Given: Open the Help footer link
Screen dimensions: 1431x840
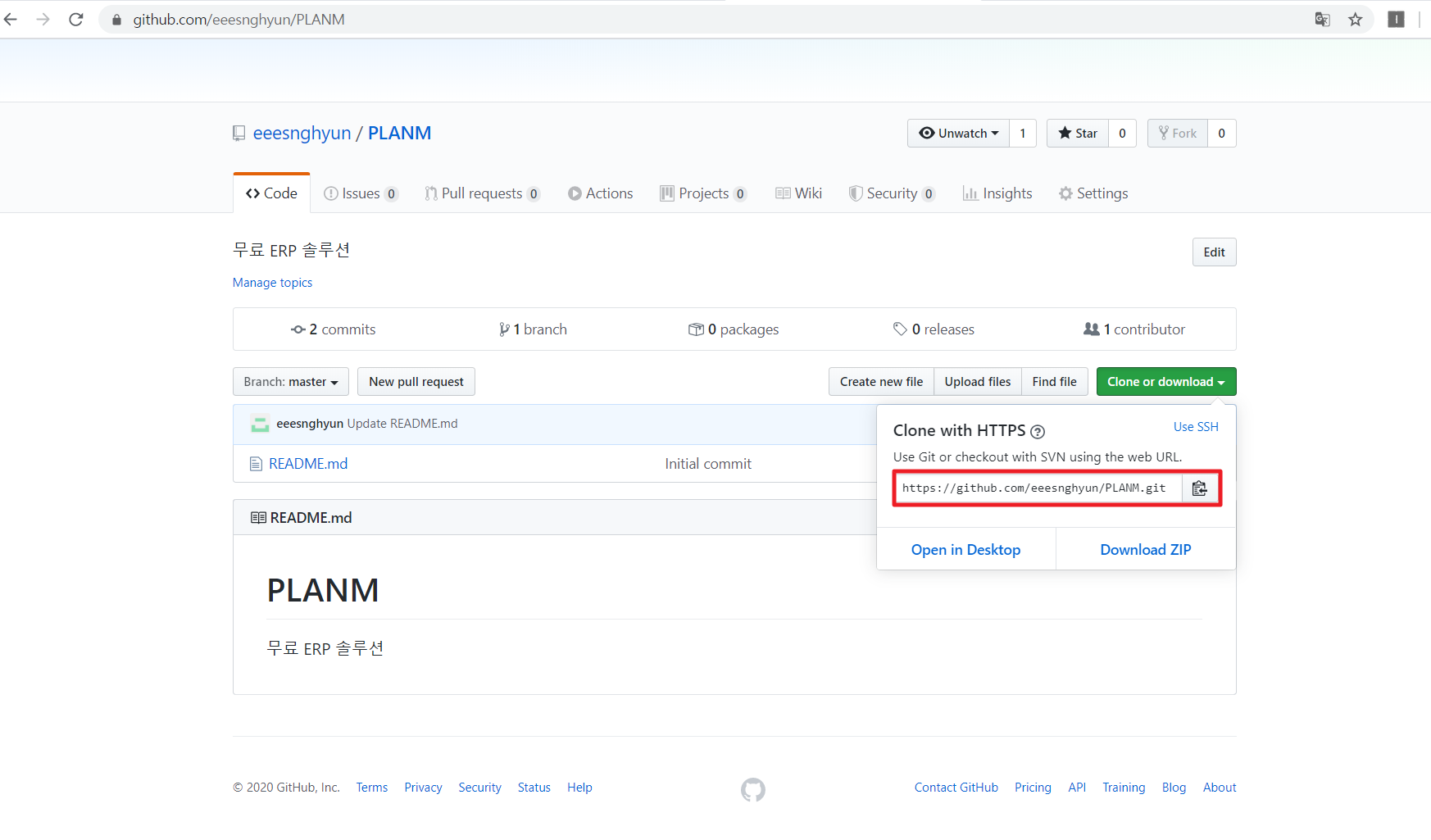Looking at the screenshot, I should [579, 788].
